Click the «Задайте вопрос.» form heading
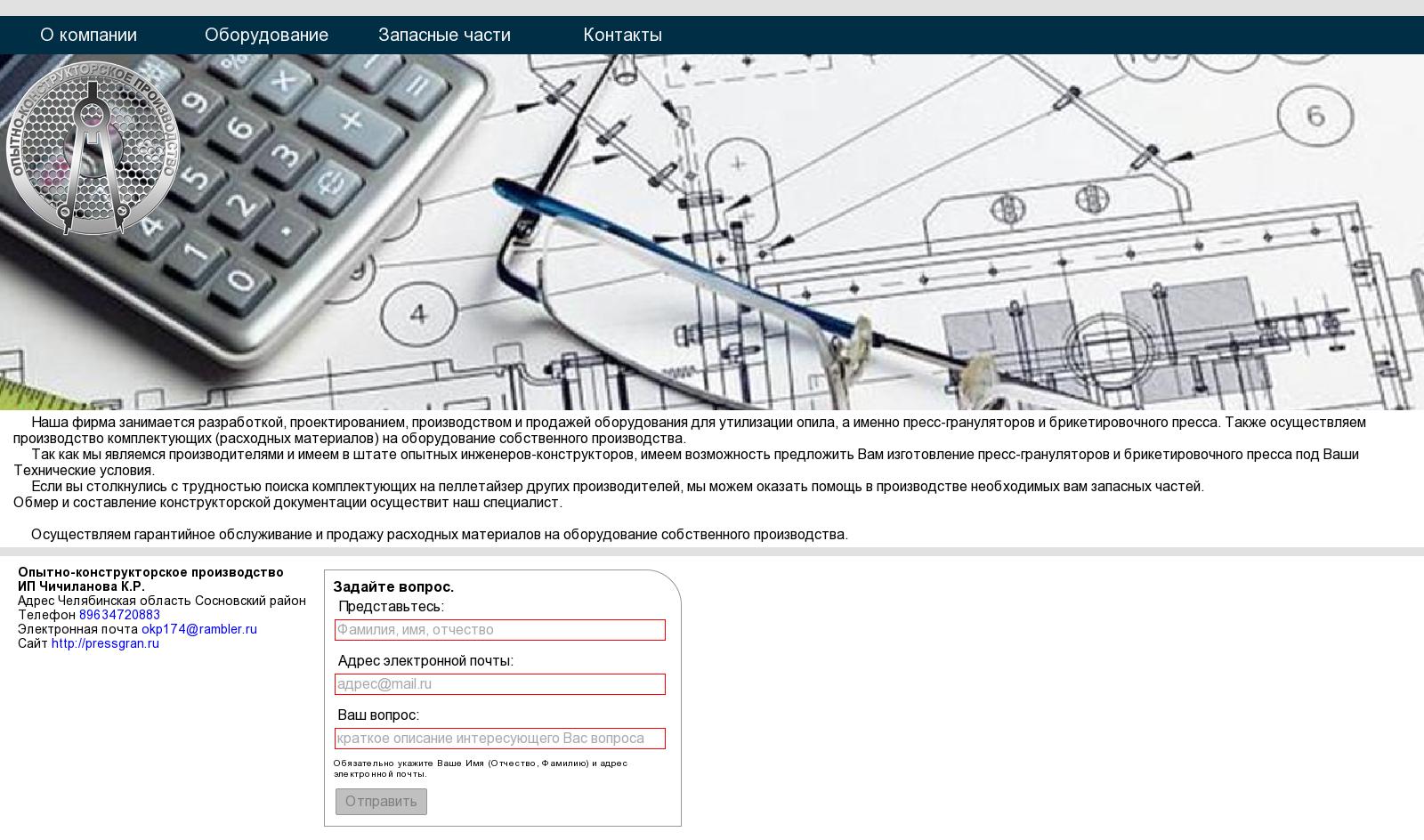This screenshot has height=840, width=1424. coord(393,587)
